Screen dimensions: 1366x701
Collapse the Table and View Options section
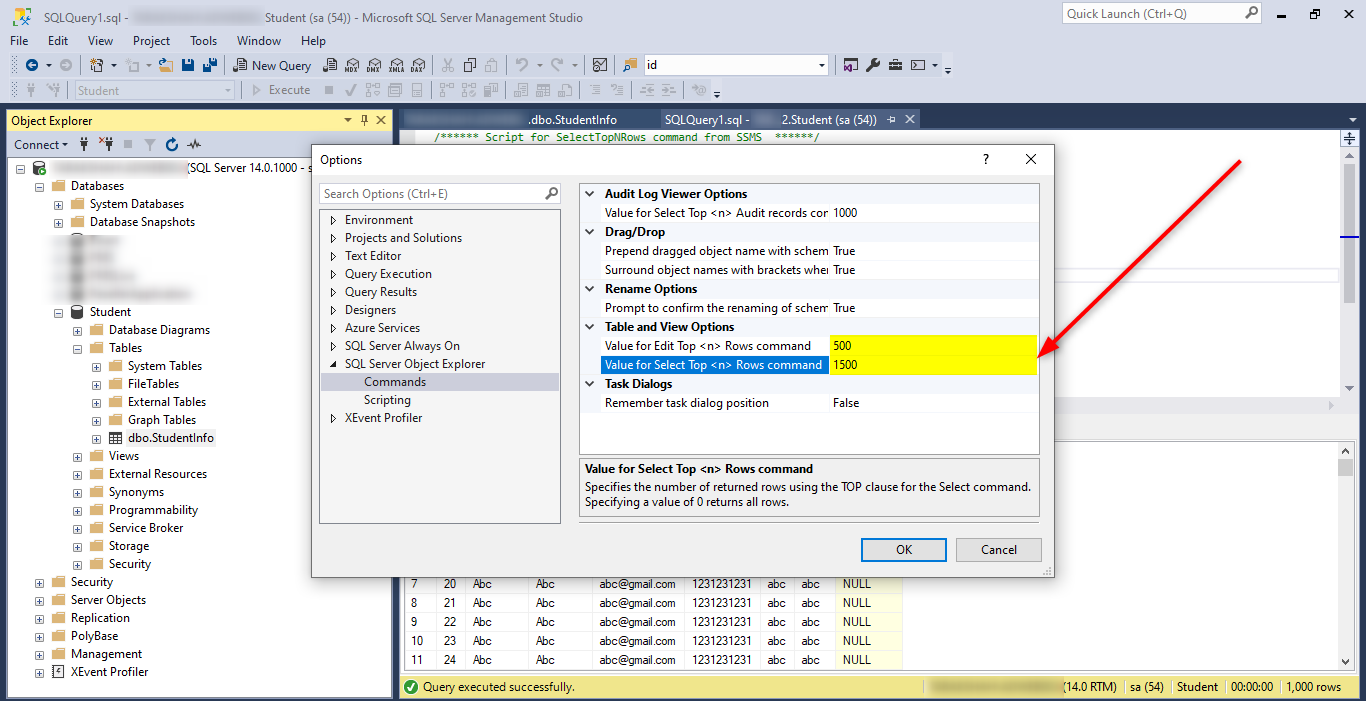click(590, 326)
